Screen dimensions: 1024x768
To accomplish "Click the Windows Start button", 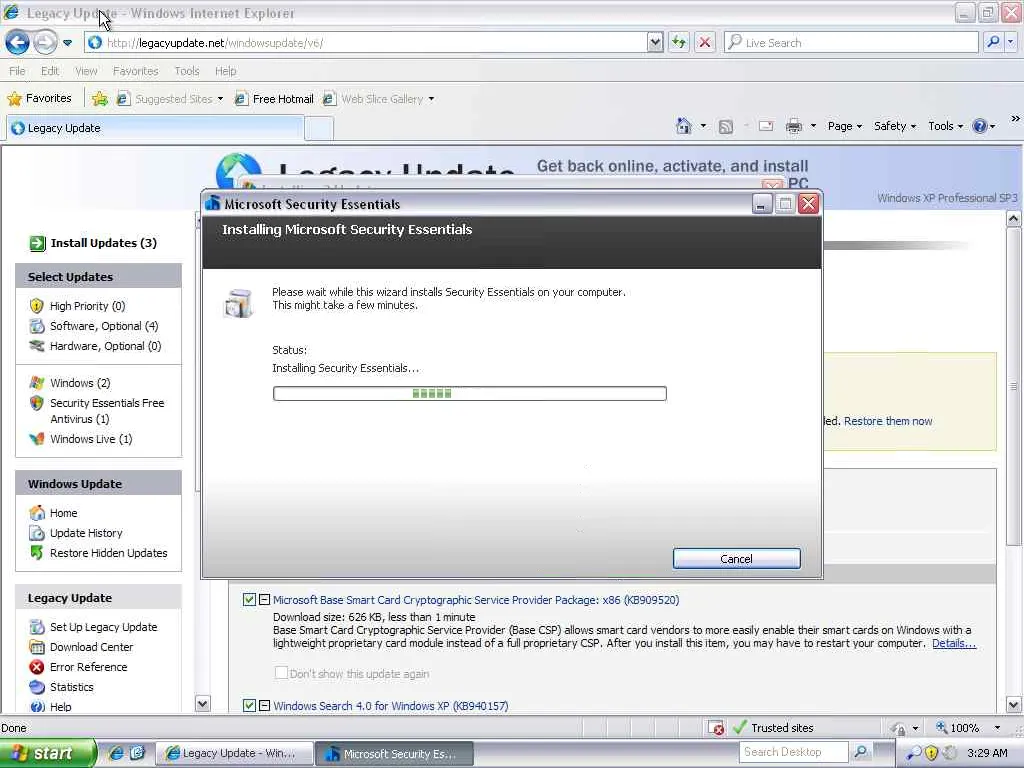I will coord(47,753).
